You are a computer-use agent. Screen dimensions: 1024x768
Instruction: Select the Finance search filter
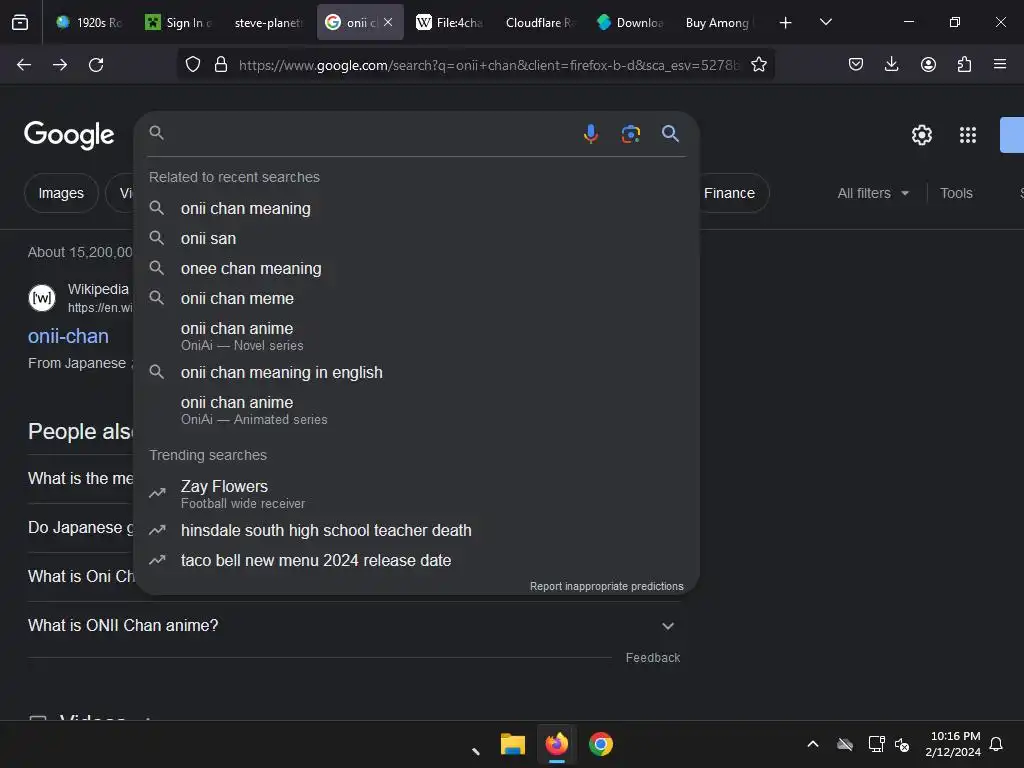pos(729,193)
